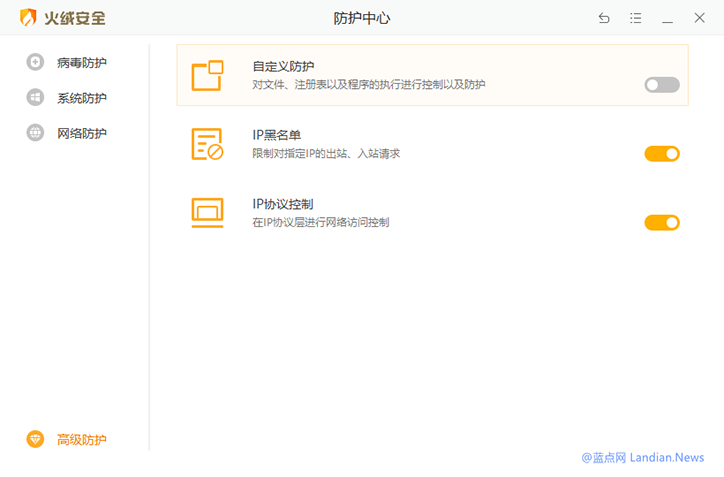The height and width of the screenshot is (477, 724).
Task: Select the 网络防护 tab
Action: pyautogui.click(x=81, y=133)
